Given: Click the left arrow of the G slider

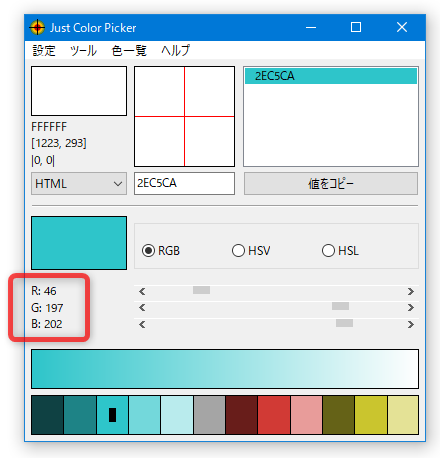Looking at the screenshot, I should coord(142,307).
